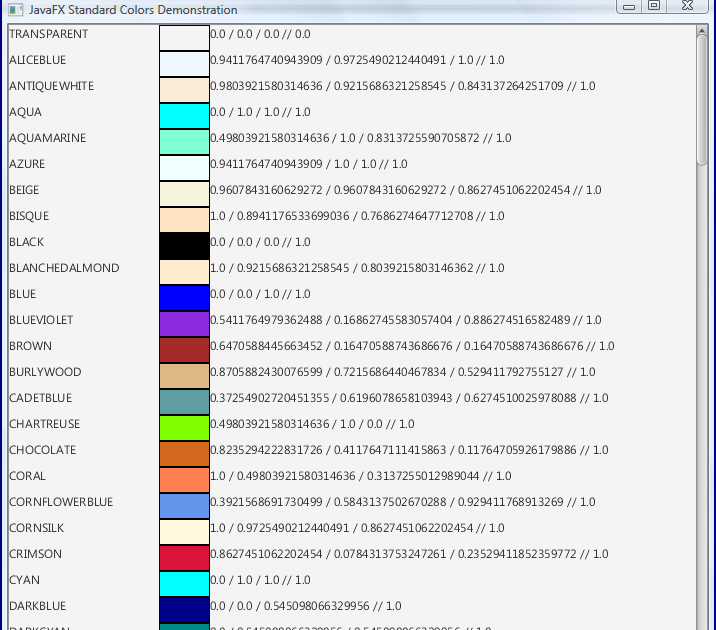Click the CADETBLUE color swatch
Viewport: 716px width, 630px height.
tap(184, 402)
